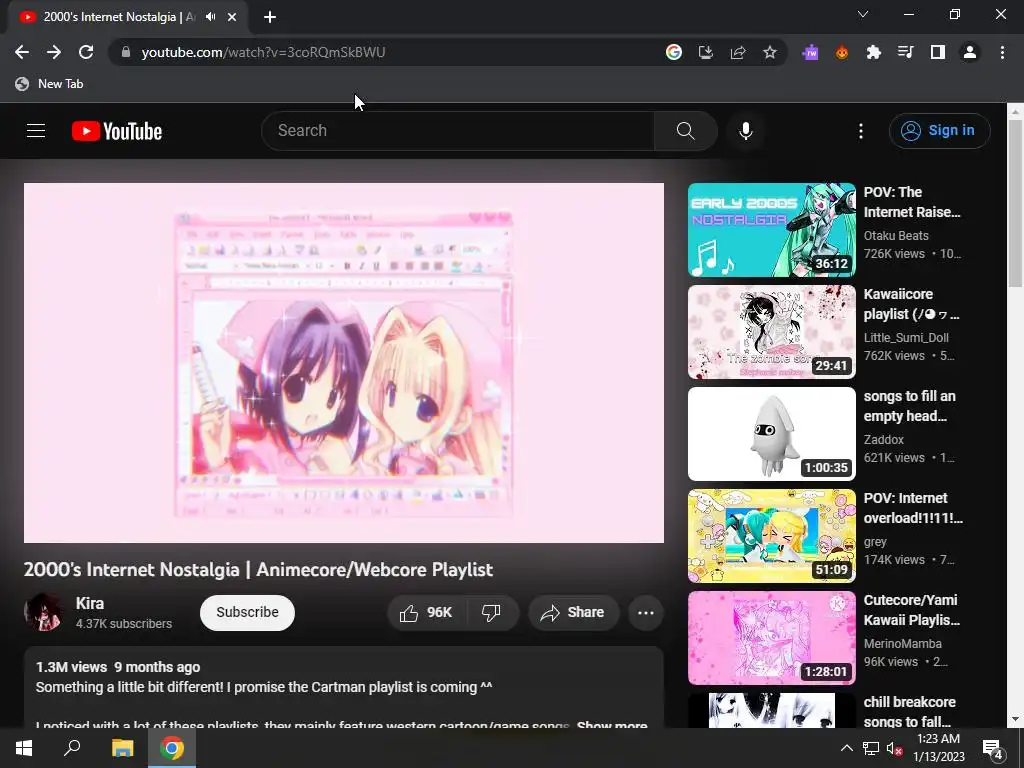Like this video (96K)

coord(426,613)
